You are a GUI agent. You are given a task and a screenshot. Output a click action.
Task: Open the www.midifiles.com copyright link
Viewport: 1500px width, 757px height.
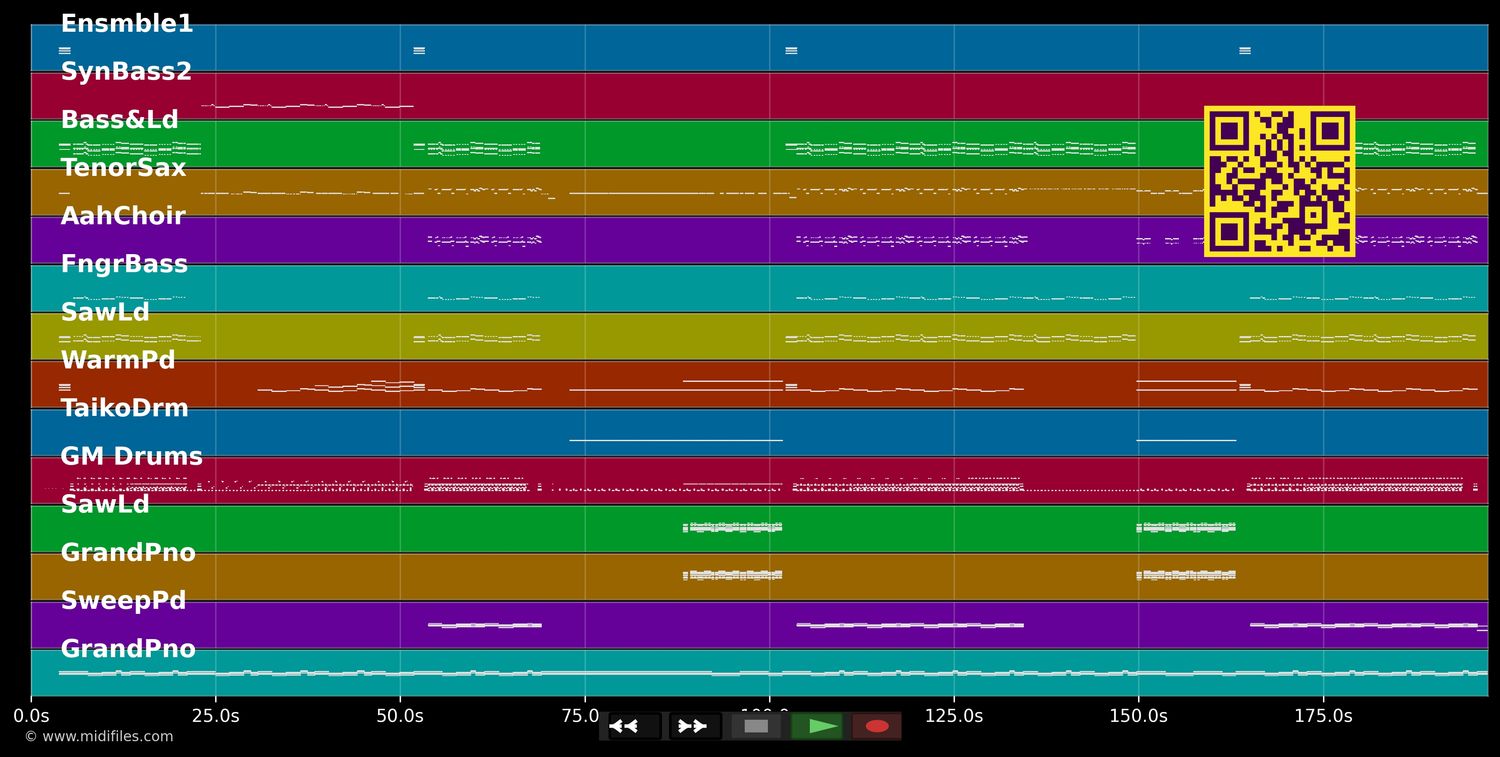[99, 737]
